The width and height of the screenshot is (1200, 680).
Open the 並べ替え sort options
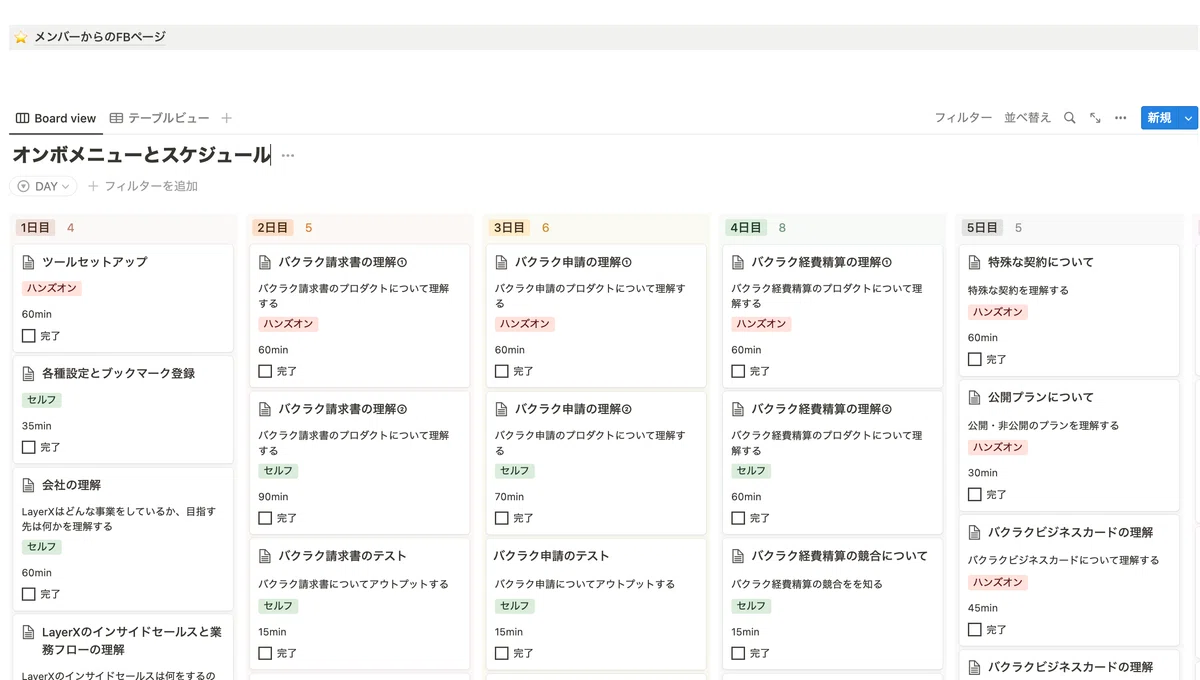(x=1028, y=118)
